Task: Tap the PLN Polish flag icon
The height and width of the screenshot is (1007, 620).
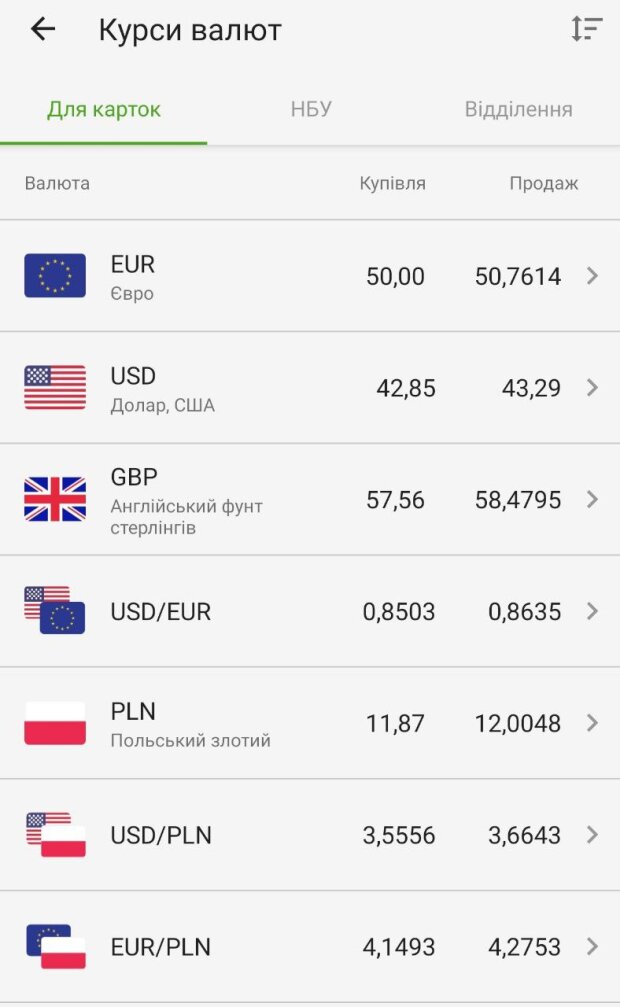Action: pos(55,723)
